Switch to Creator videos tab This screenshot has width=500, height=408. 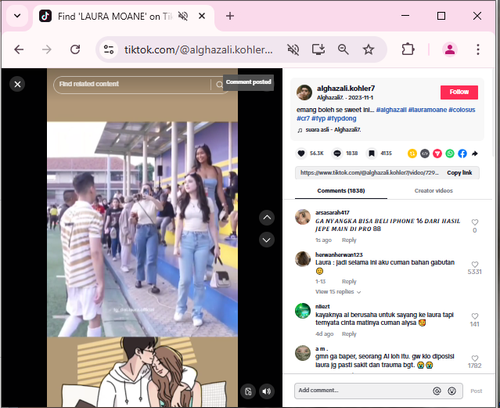pyautogui.click(x=433, y=191)
